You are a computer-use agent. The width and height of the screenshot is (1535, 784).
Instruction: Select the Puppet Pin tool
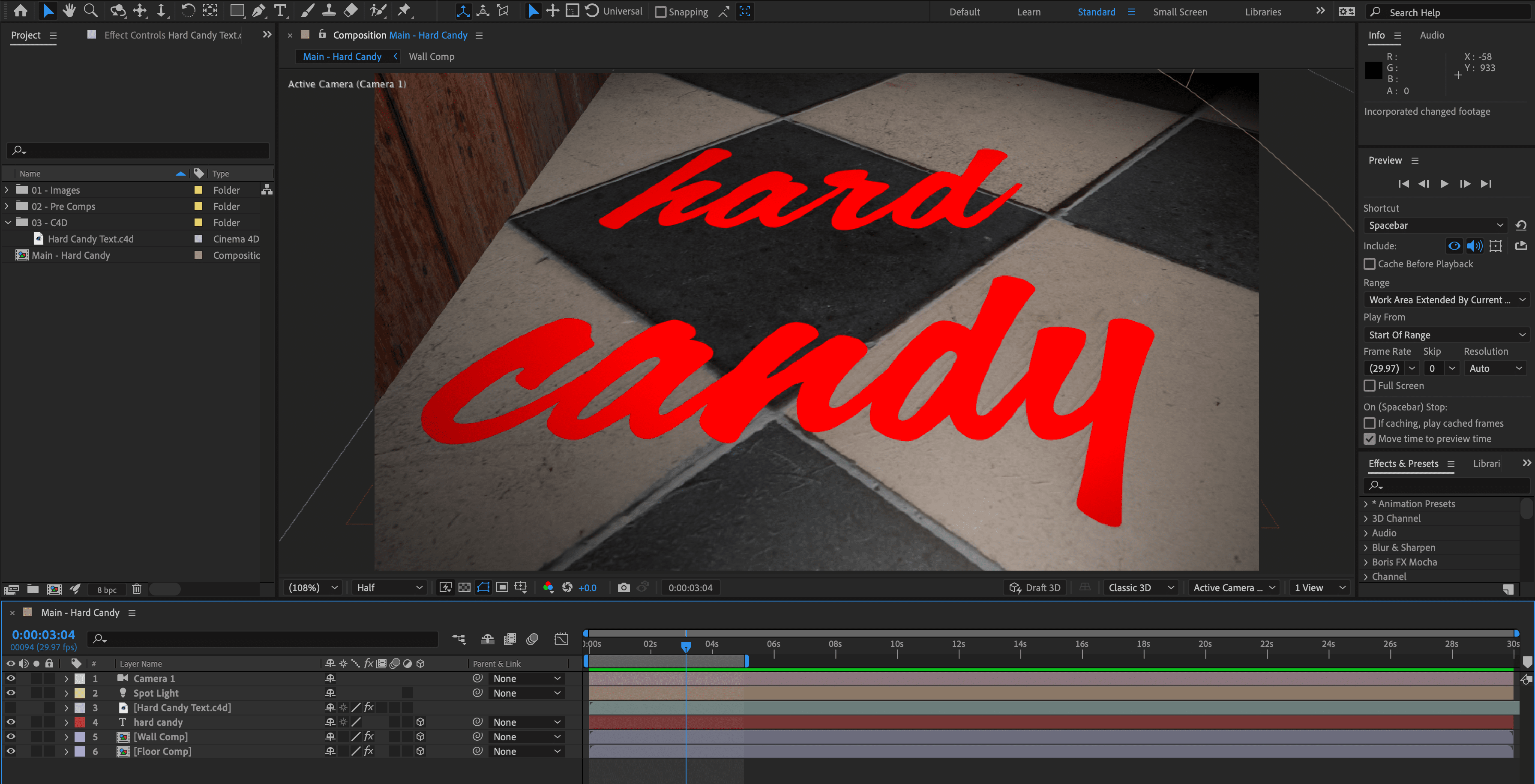tap(405, 10)
